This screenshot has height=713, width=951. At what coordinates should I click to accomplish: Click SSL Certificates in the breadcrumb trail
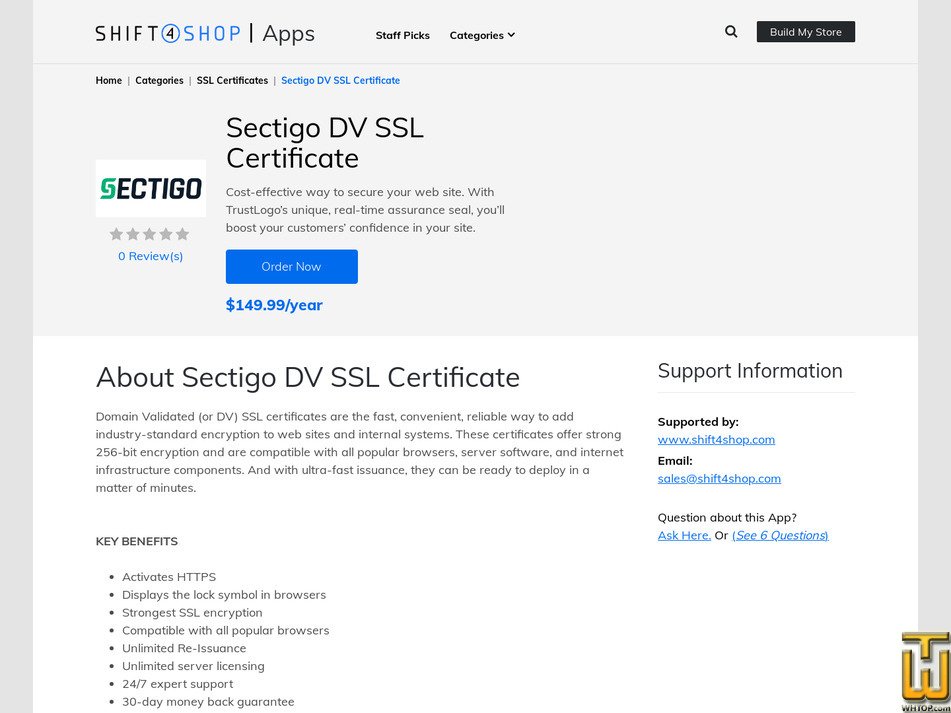[x=231, y=80]
